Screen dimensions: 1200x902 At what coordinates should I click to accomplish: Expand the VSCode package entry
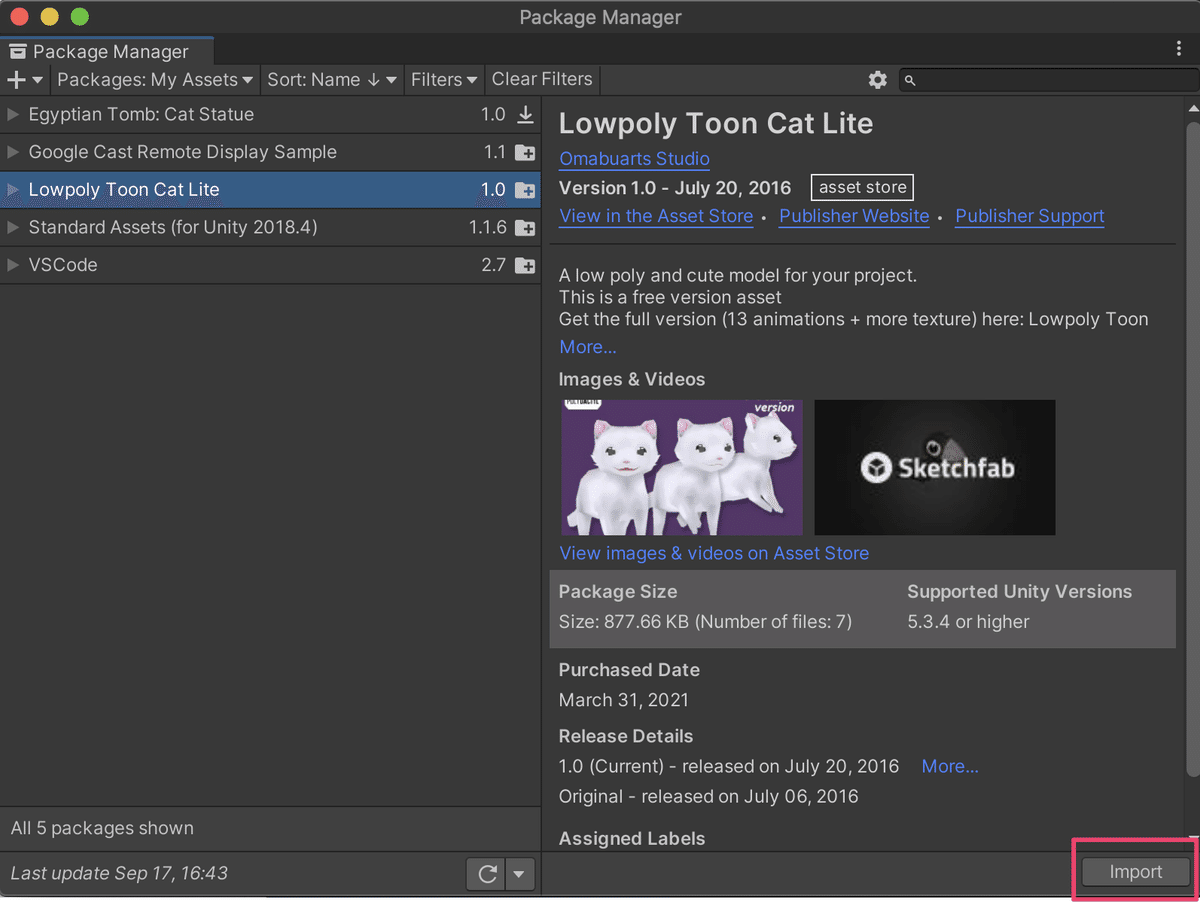click(x=13, y=266)
